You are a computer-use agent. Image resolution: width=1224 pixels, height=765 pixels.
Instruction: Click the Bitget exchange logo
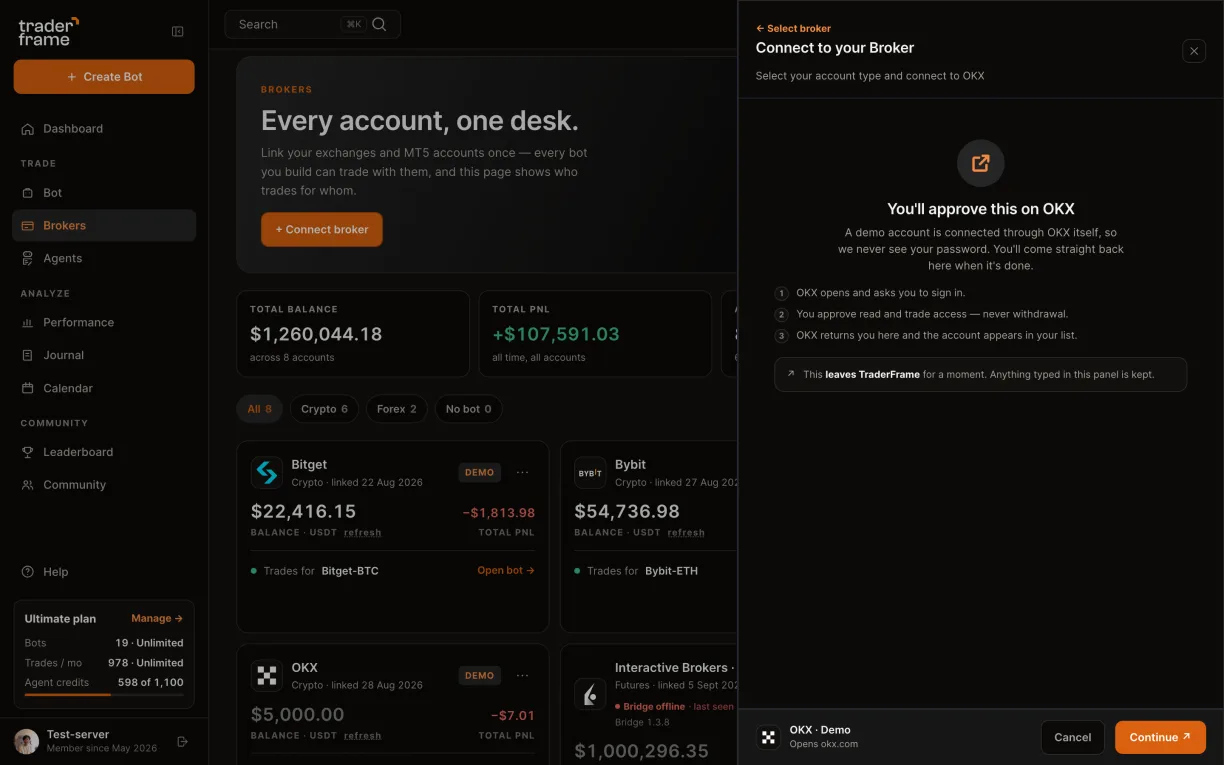(267, 473)
